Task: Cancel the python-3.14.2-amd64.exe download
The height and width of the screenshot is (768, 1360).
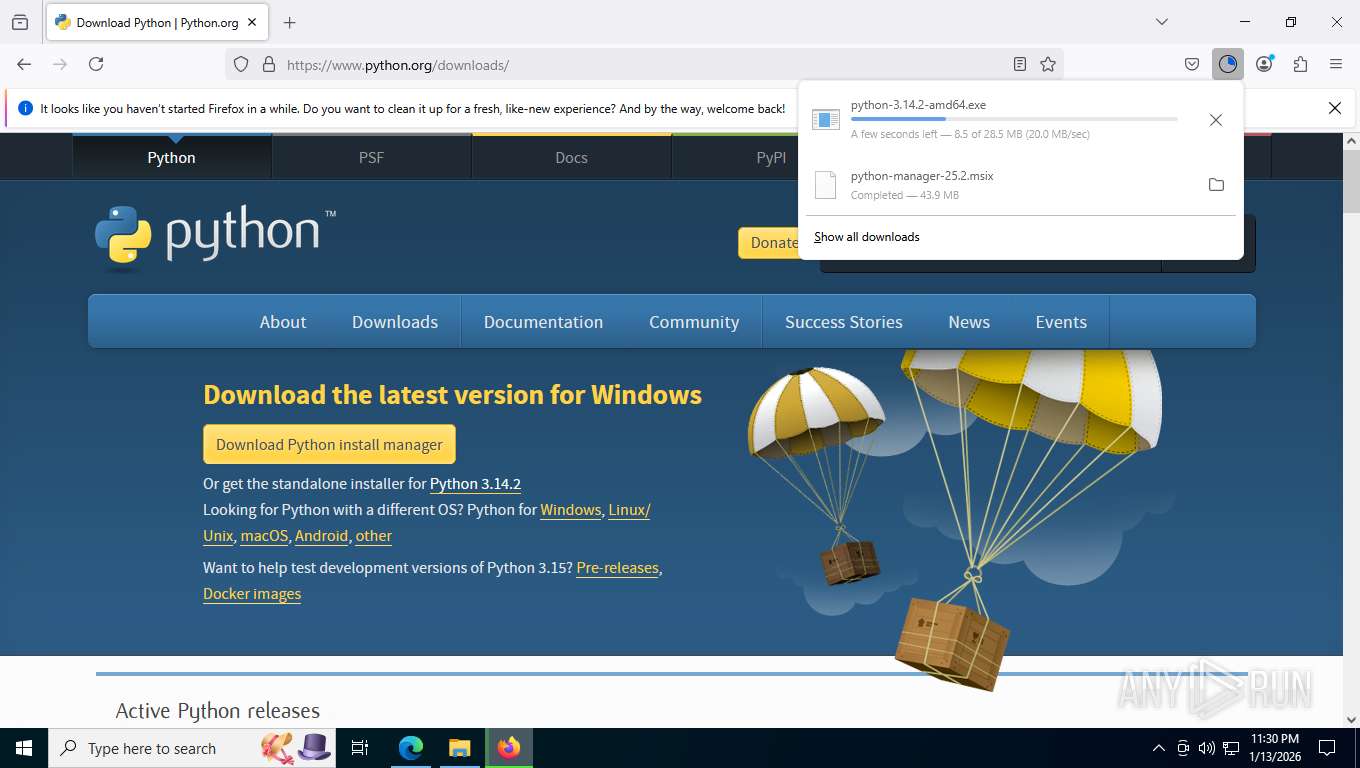Action: click(x=1216, y=120)
